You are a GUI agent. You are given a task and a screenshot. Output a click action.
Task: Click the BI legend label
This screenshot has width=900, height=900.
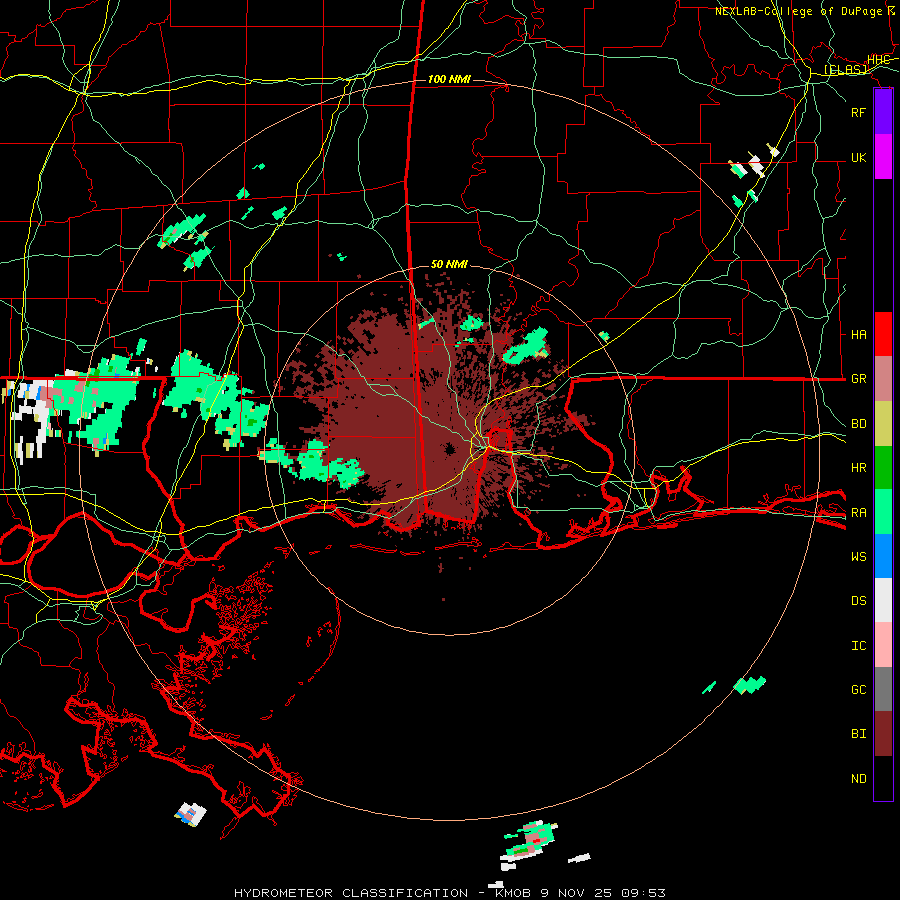tap(859, 734)
